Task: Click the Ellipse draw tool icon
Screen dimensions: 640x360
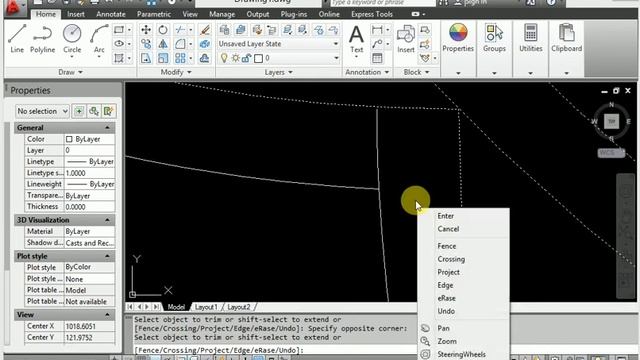Action: click(119, 44)
